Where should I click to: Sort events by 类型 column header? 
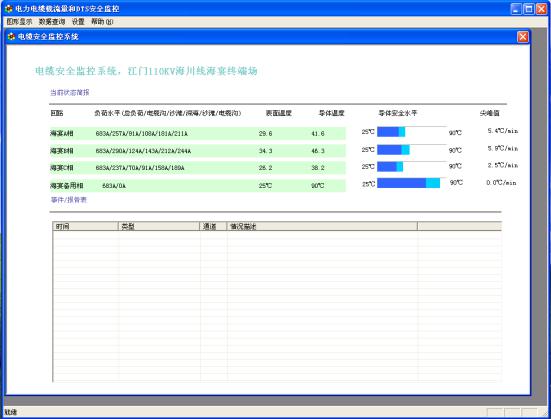tap(159, 226)
